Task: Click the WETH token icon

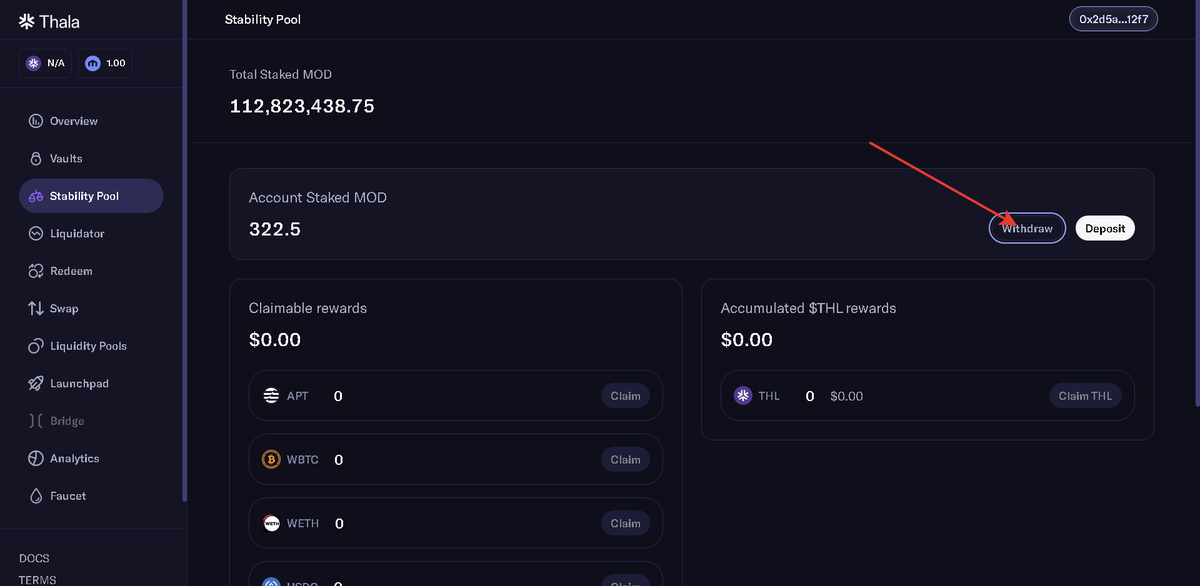Action: 271,523
